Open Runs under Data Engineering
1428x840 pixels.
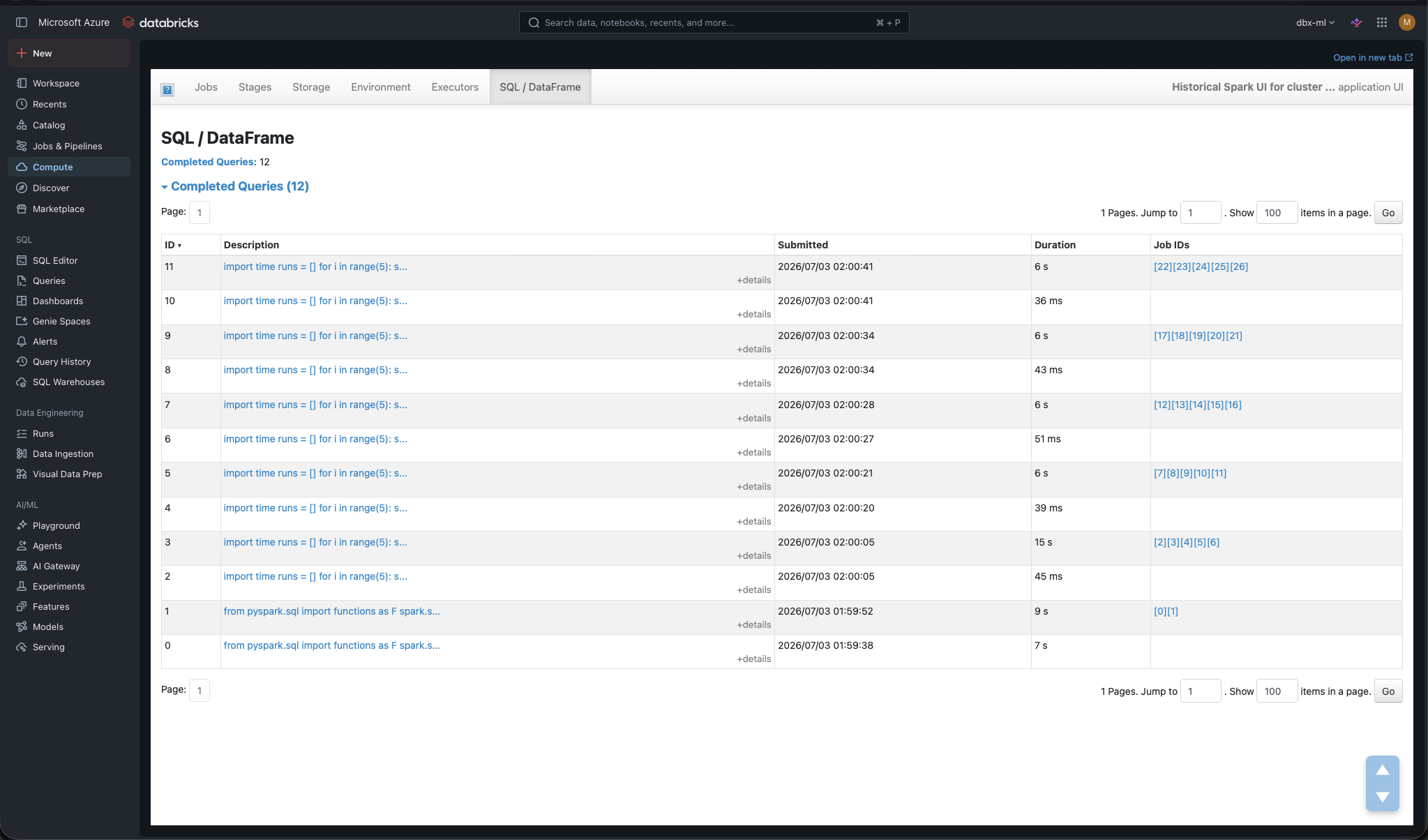(x=69, y=433)
